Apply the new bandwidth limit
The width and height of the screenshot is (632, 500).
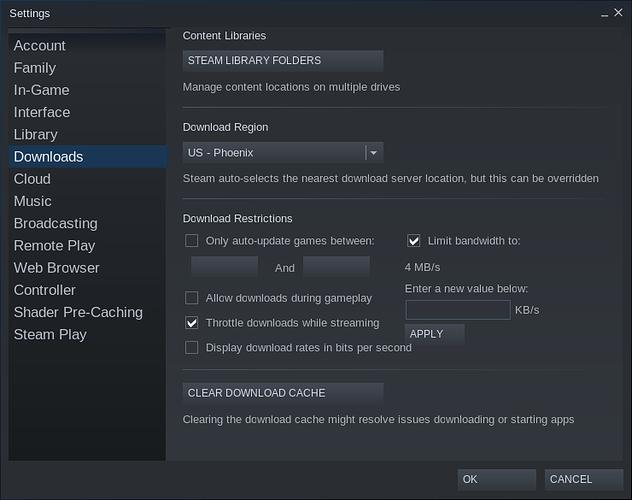pos(434,334)
